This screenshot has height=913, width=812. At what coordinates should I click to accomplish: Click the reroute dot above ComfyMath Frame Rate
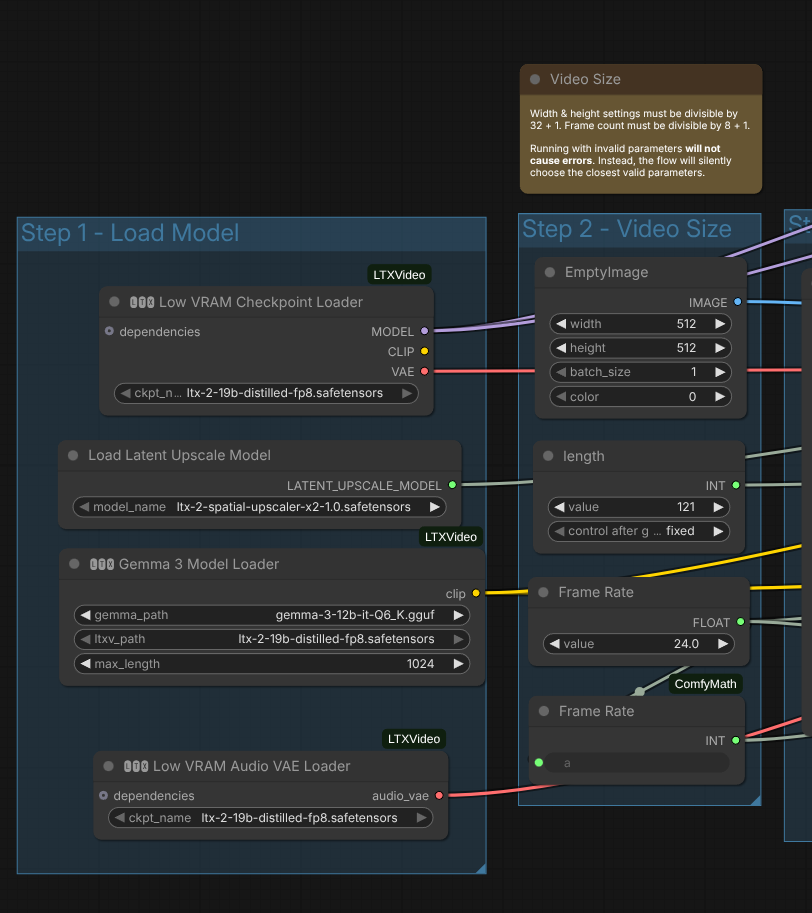tap(640, 691)
